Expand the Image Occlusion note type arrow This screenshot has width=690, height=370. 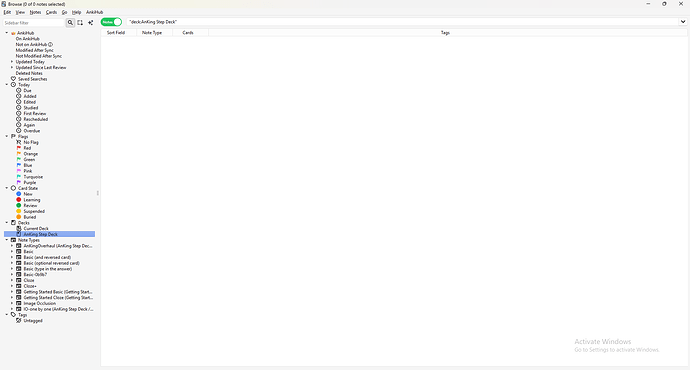12,303
